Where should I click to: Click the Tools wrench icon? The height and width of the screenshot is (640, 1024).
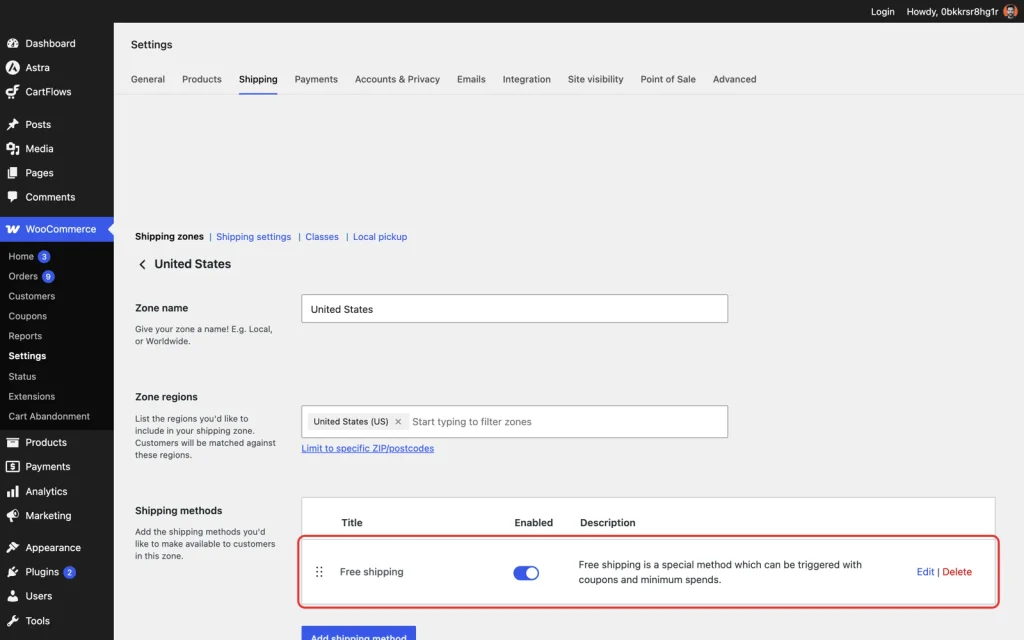point(12,620)
